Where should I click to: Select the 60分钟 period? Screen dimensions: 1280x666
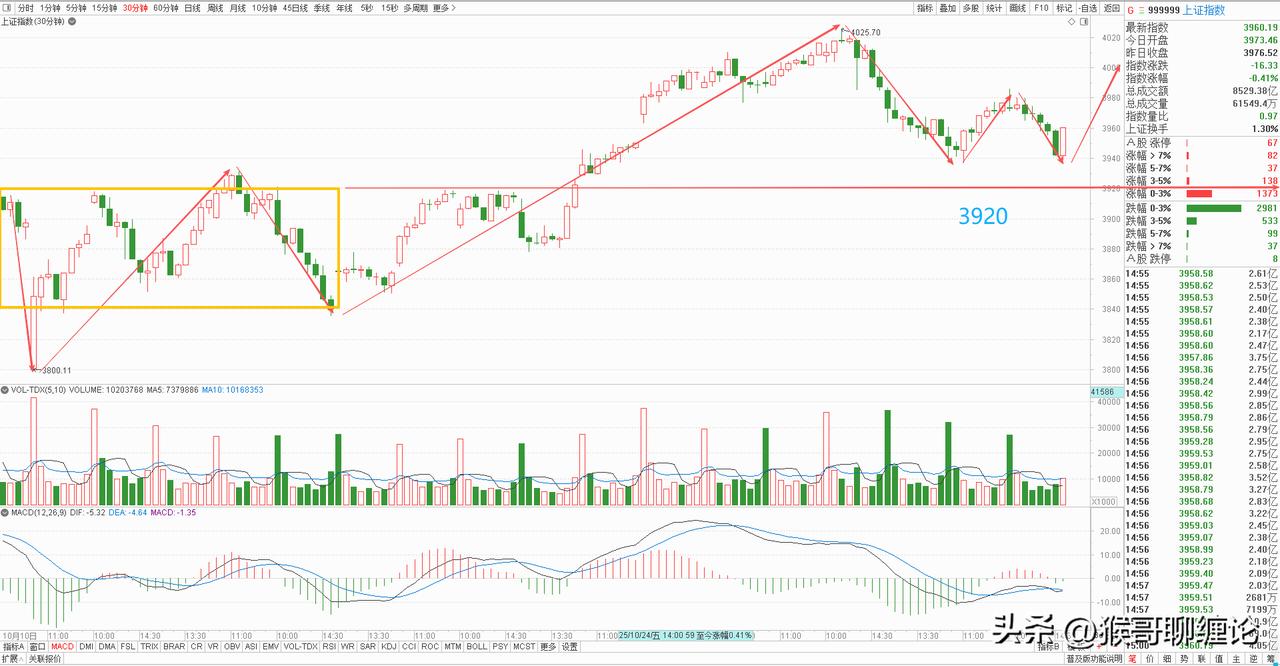tap(166, 7)
